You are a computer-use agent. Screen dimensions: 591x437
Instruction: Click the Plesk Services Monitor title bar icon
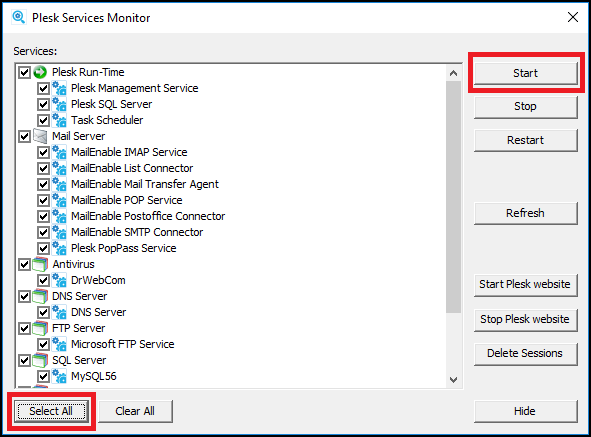[x=18, y=17]
